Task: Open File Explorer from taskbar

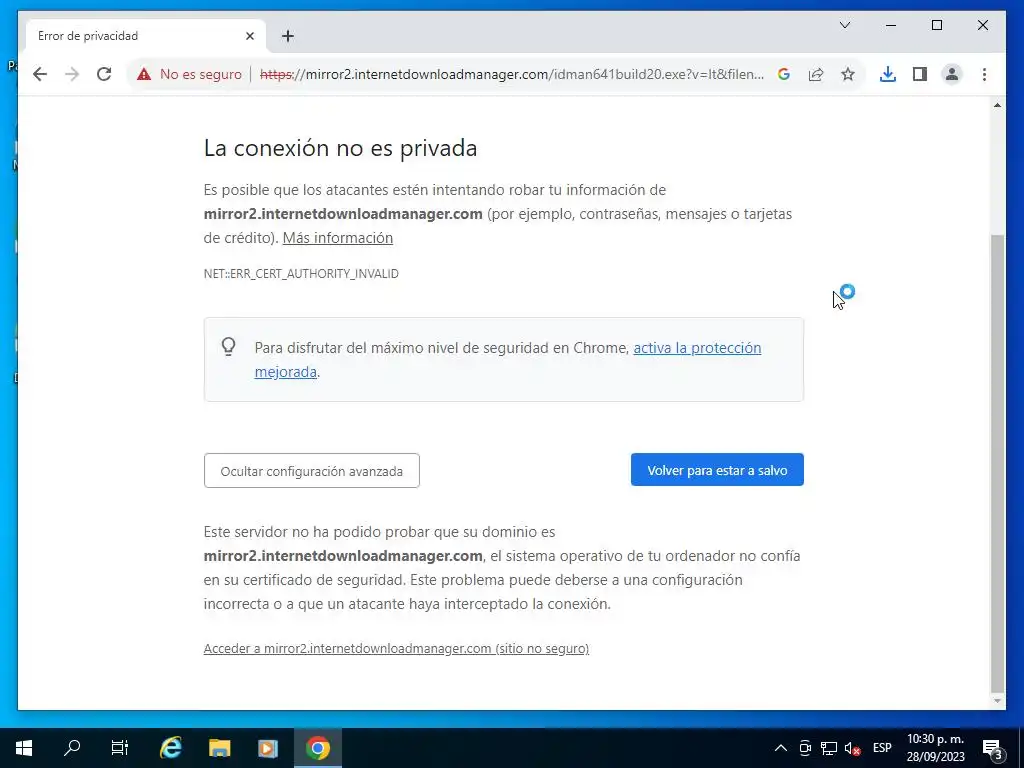Action: [x=219, y=748]
